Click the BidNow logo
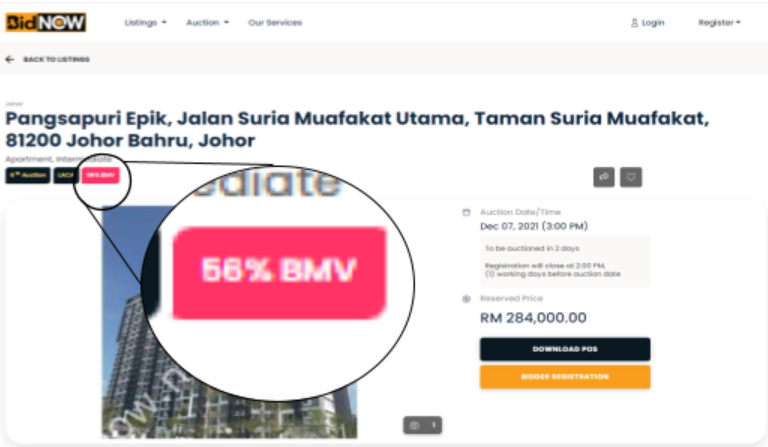 pyautogui.click(x=46, y=23)
